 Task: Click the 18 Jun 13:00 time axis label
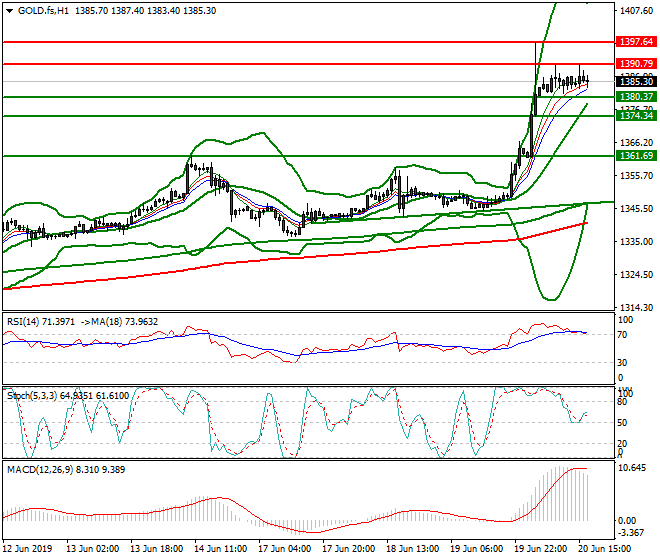point(412,549)
